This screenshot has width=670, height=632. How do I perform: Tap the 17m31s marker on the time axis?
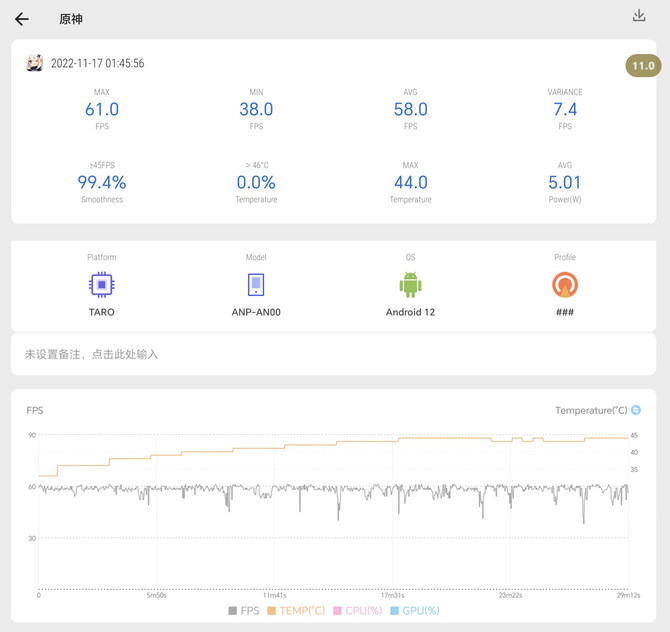coord(393,595)
